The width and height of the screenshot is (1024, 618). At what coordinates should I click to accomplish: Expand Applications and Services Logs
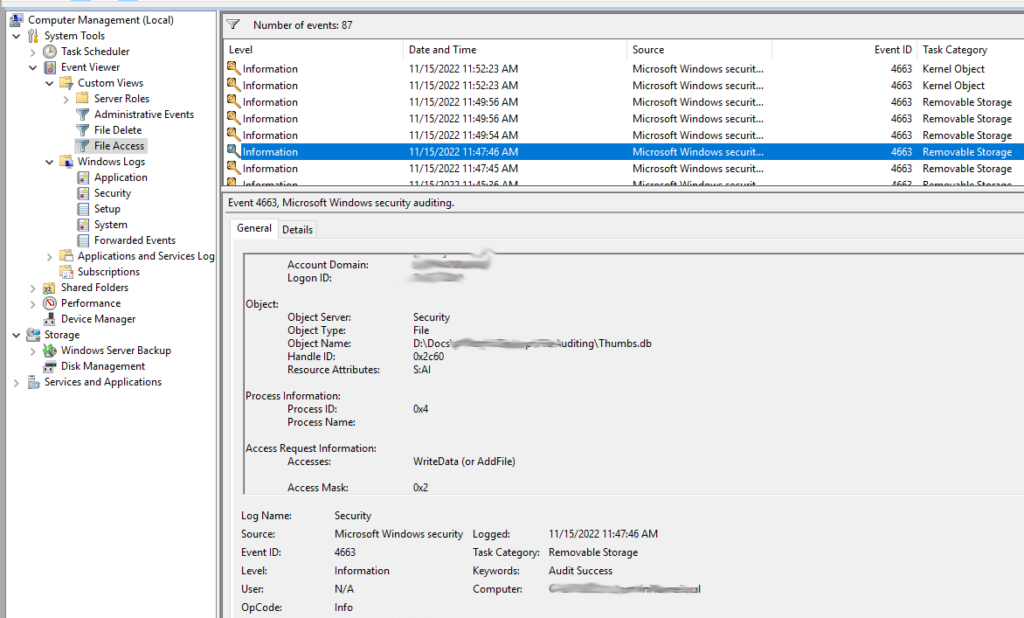(49, 255)
